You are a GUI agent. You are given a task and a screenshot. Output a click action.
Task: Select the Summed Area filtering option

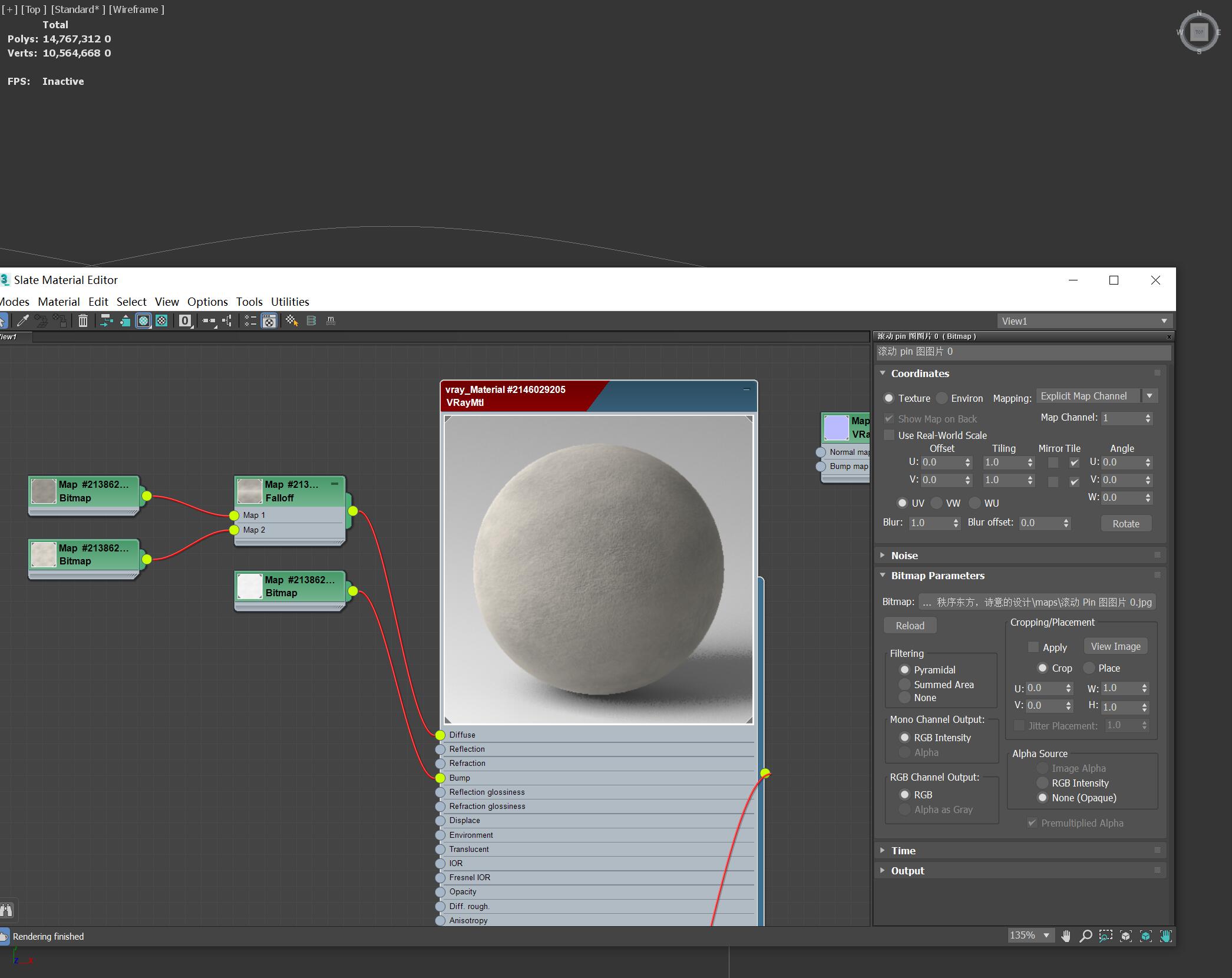pos(905,685)
